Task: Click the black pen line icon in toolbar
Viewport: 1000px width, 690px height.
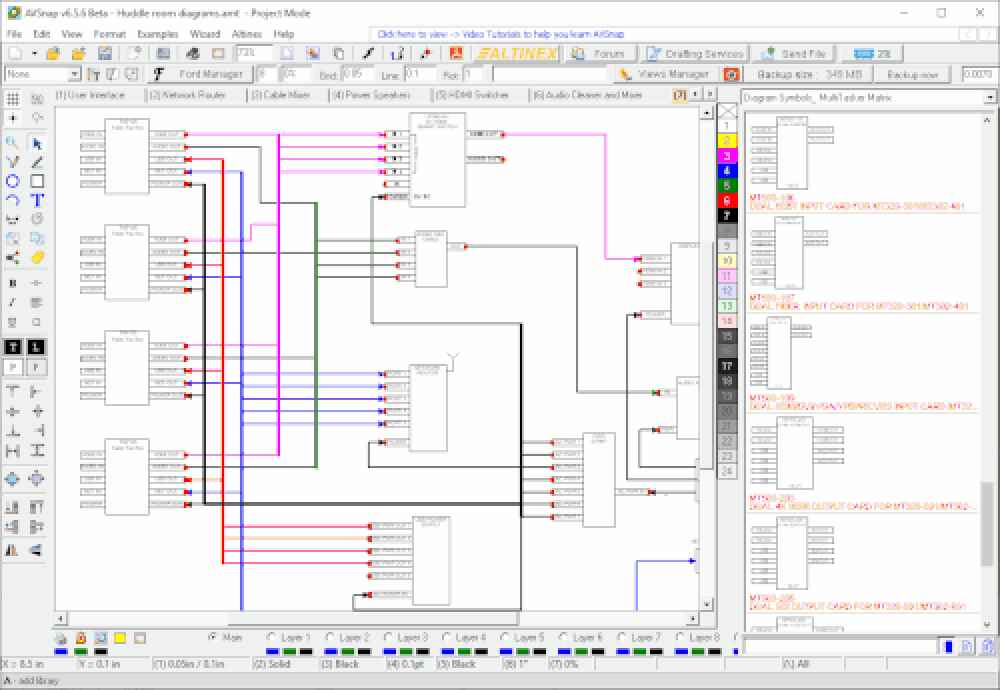Action: [368, 54]
